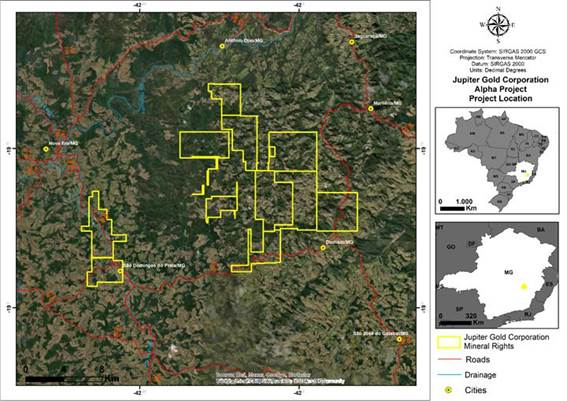Viewport: 567px width, 401px height.
Task: Click the Dionísio/MG city marker
Action: [x=323, y=248]
